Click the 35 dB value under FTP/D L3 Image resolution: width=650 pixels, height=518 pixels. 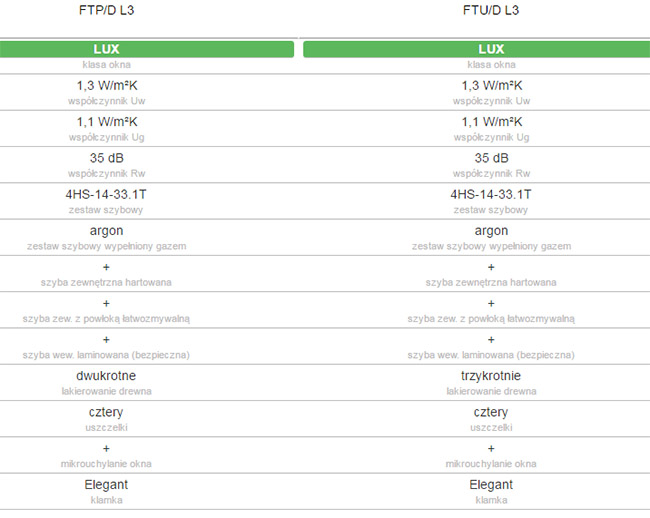[x=106, y=158]
